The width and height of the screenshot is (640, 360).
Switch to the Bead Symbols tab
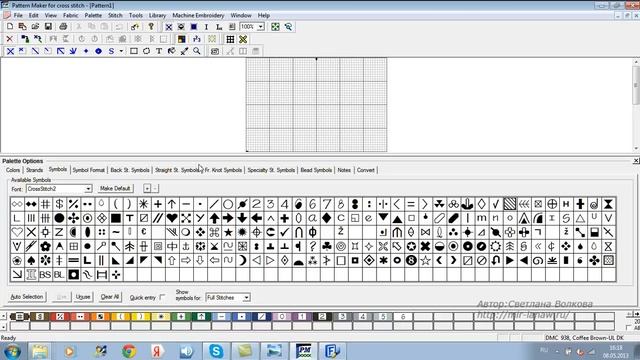click(316, 170)
